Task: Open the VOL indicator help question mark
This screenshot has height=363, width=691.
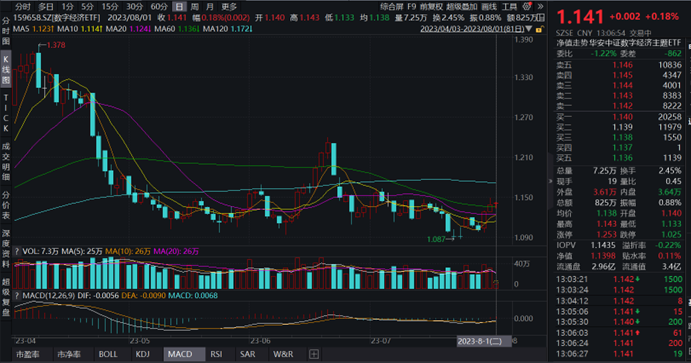Action: tap(17, 252)
